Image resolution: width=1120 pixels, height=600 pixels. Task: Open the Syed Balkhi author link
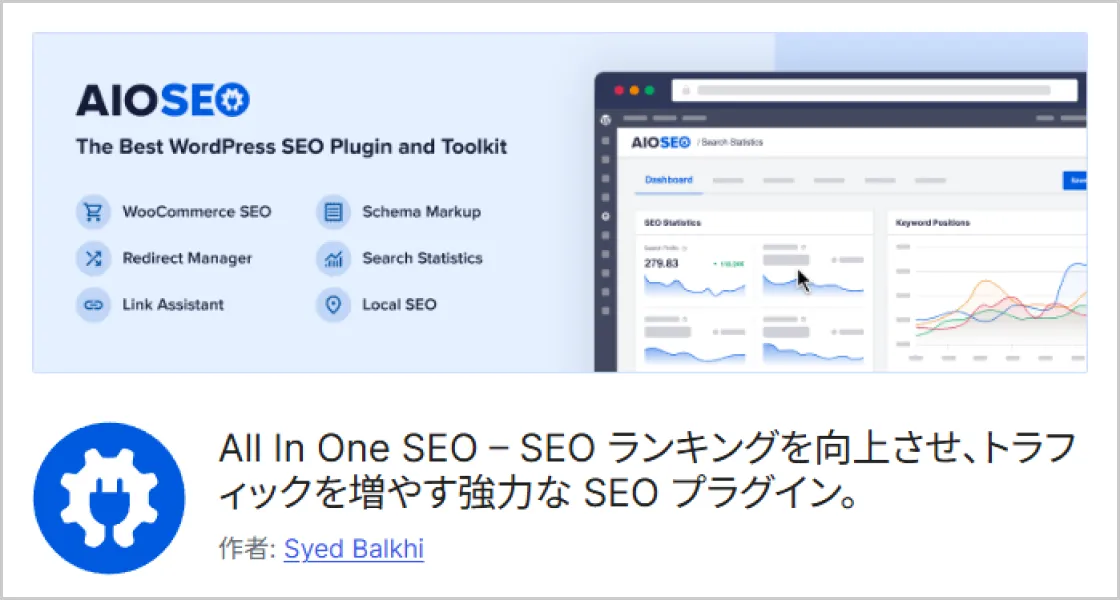point(354,548)
